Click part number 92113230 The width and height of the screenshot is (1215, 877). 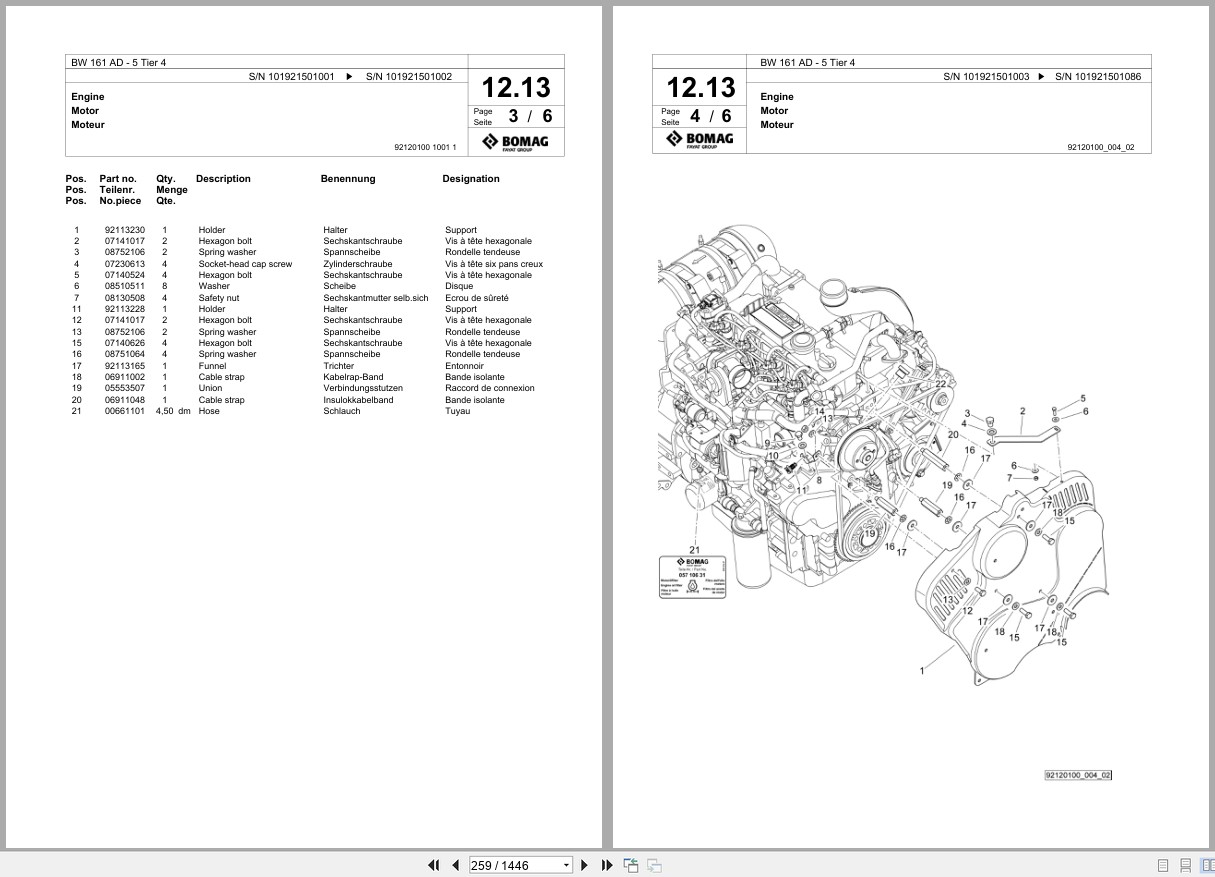[x=124, y=230]
